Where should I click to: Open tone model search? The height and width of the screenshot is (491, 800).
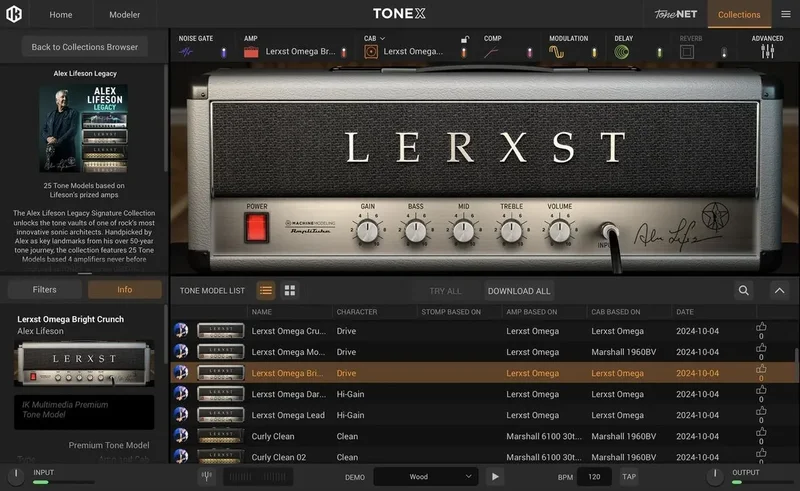[744, 290]
